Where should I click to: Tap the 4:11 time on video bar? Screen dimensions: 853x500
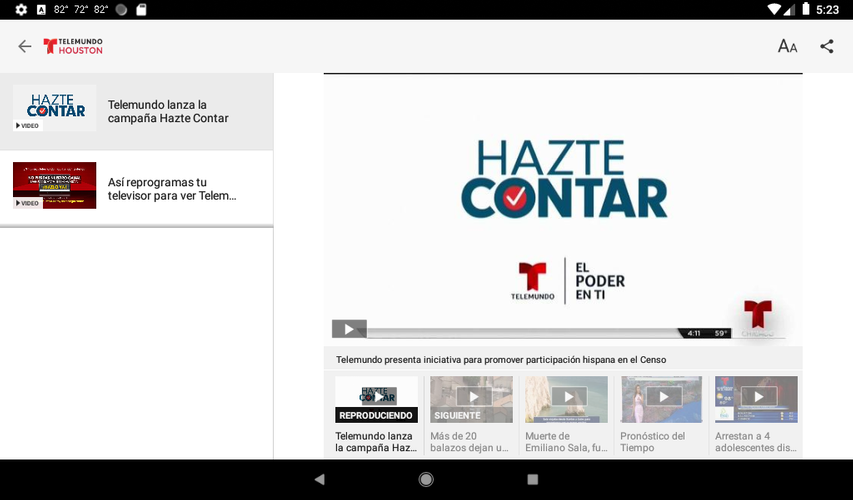click(694, 333)
